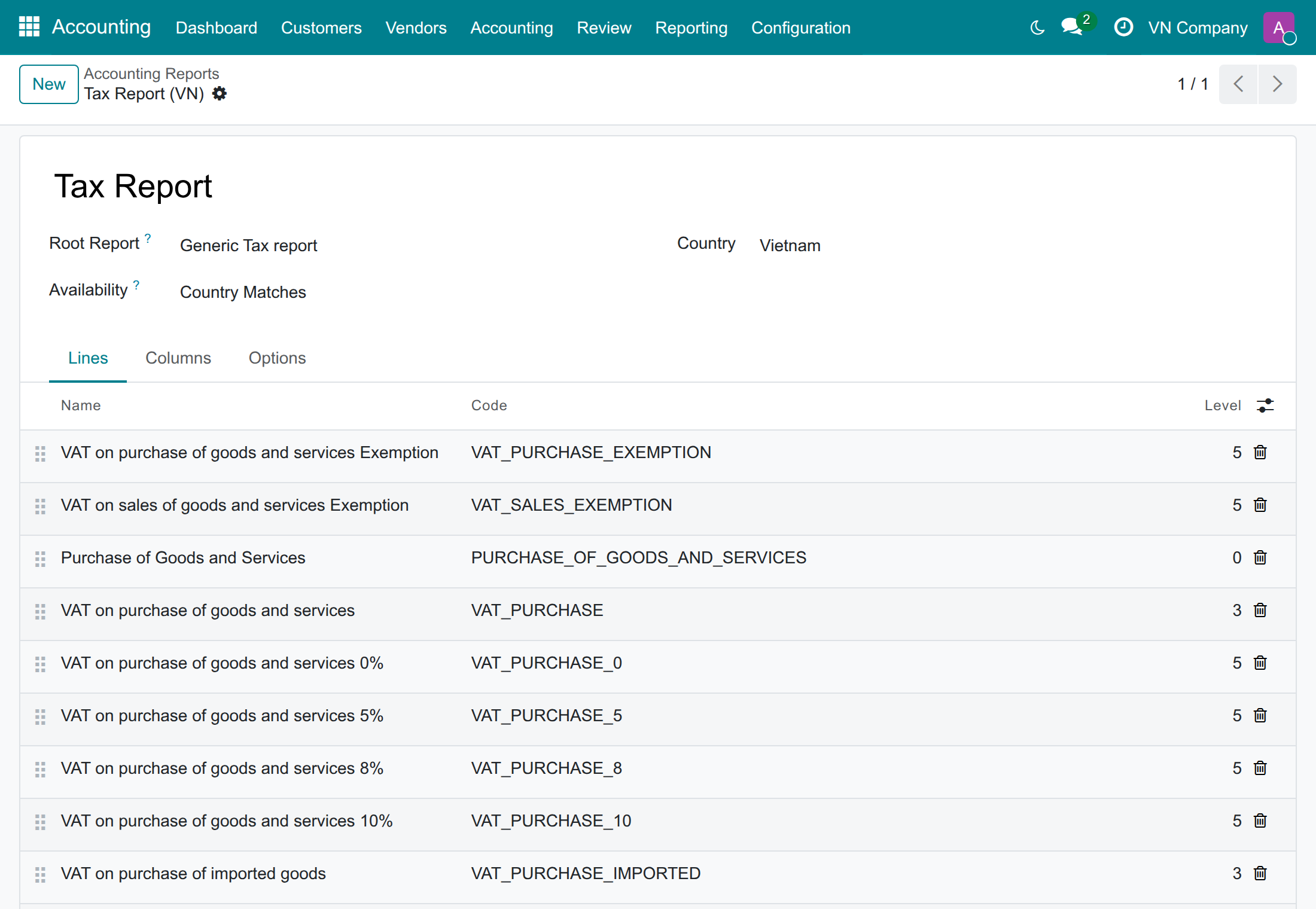This screenshot has width=1316, height=909.
Task: Go back to Accounting Reports breadcrumb
Action: (x=151, y=74)
